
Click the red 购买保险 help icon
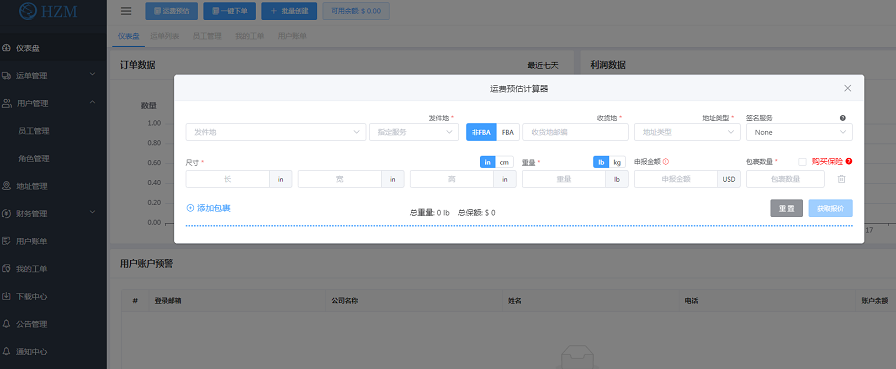pos(849,162)
